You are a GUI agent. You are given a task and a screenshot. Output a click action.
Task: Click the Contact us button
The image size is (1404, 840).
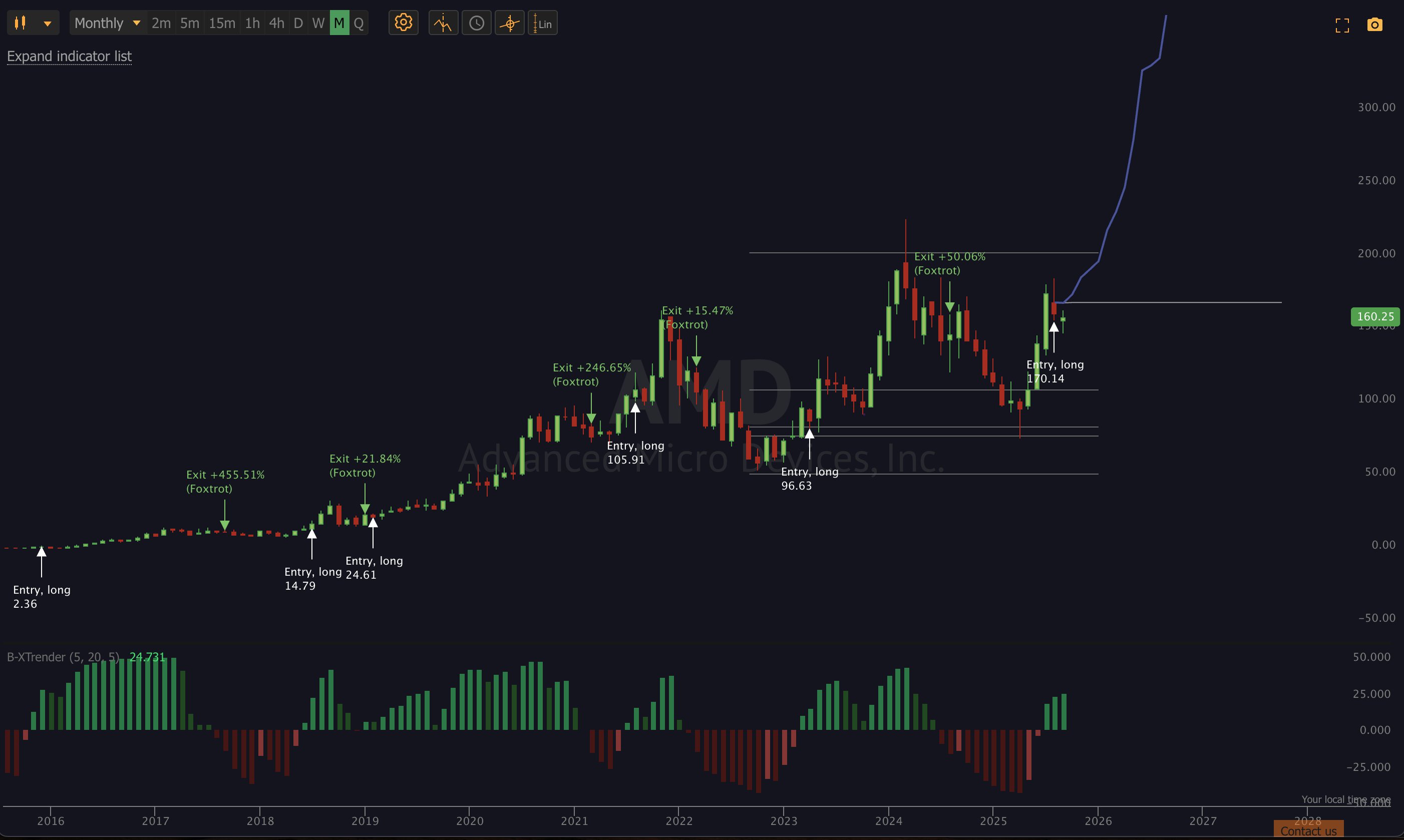(x=1308, y=831)
